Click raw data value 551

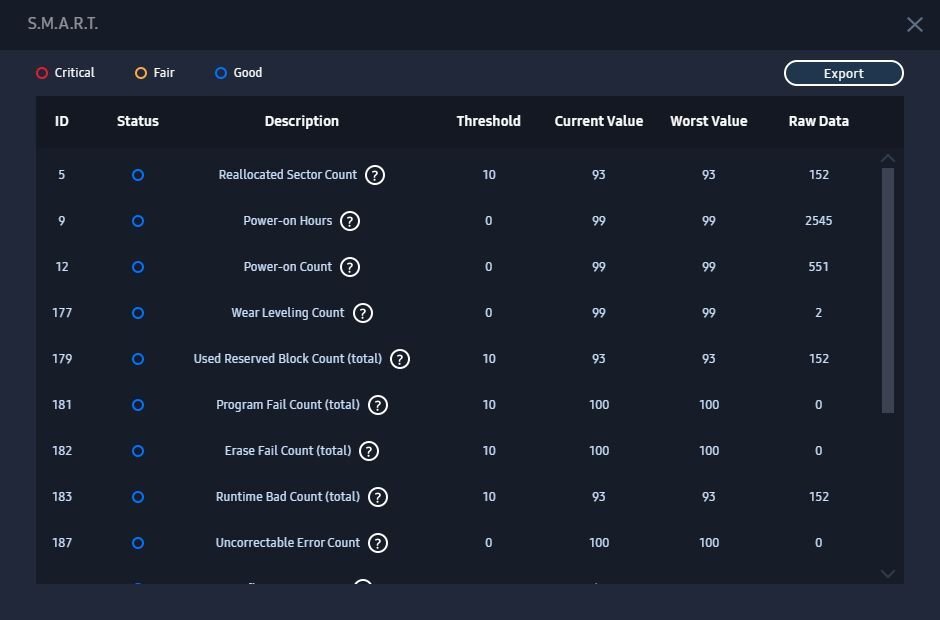(x=819, y=266)
